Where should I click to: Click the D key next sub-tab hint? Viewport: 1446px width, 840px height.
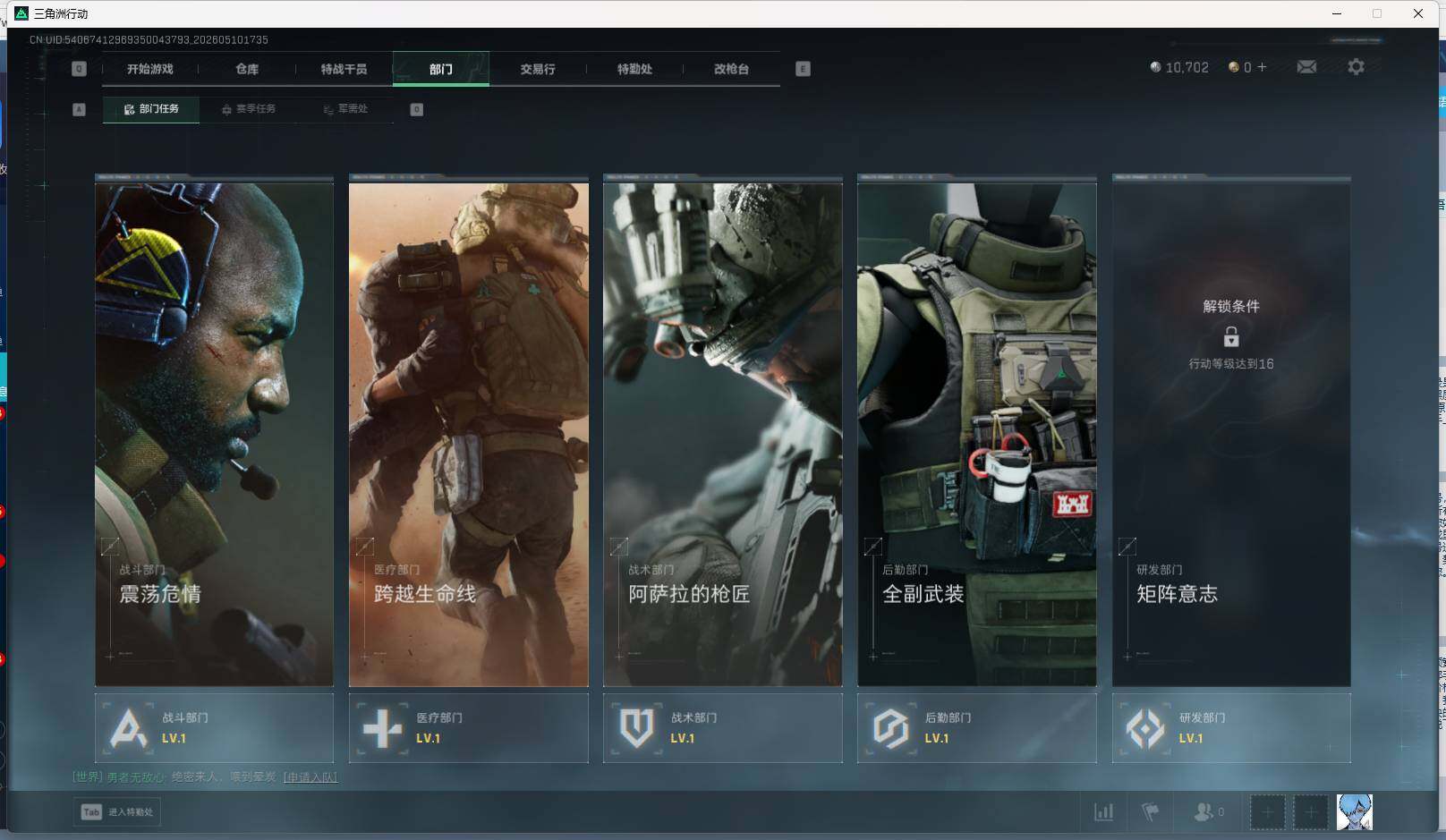pyautogui.click(x=416, y=109)
